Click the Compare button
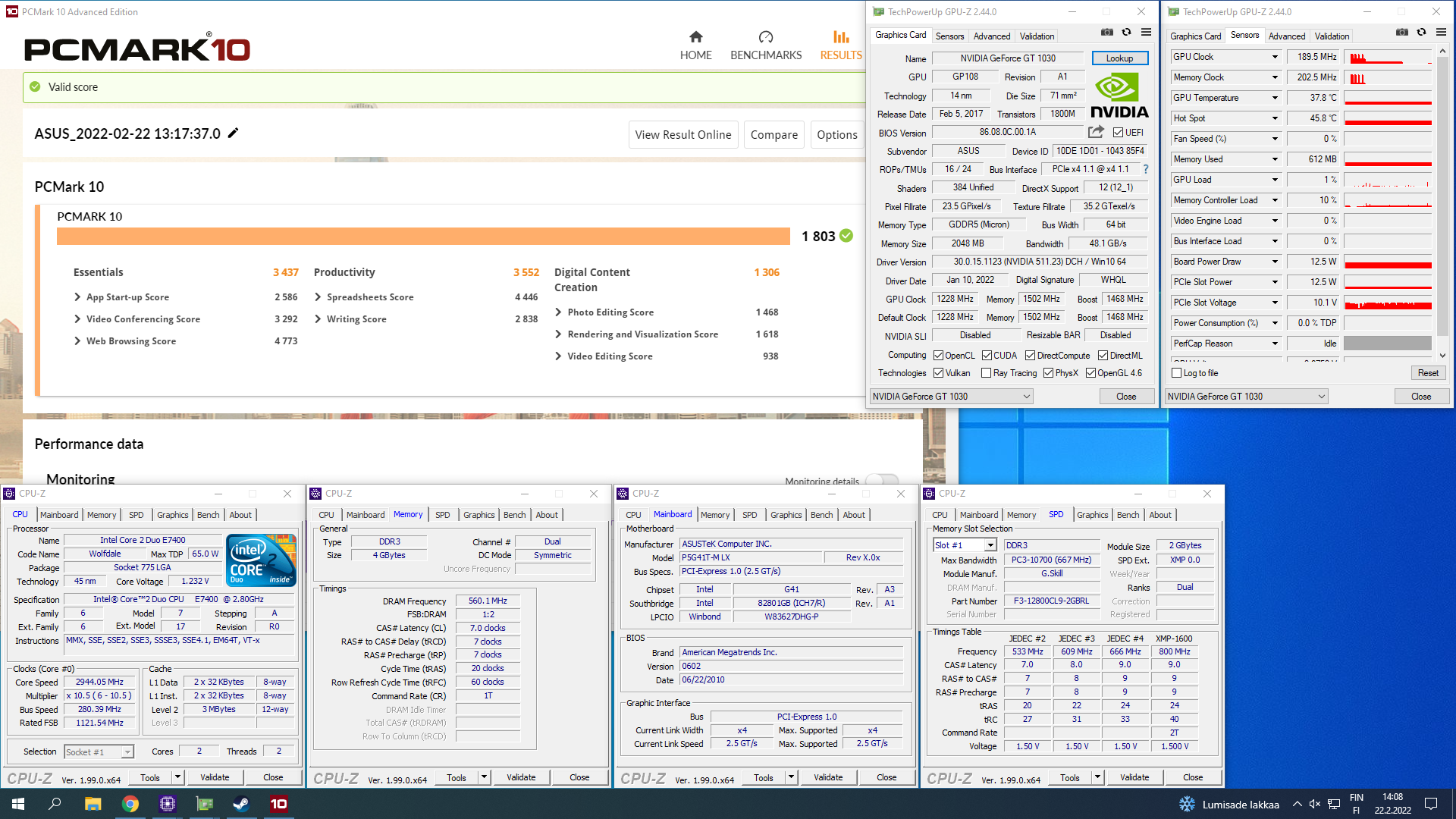The height and width of the screenshot is (819, 1456). point(773,135)
